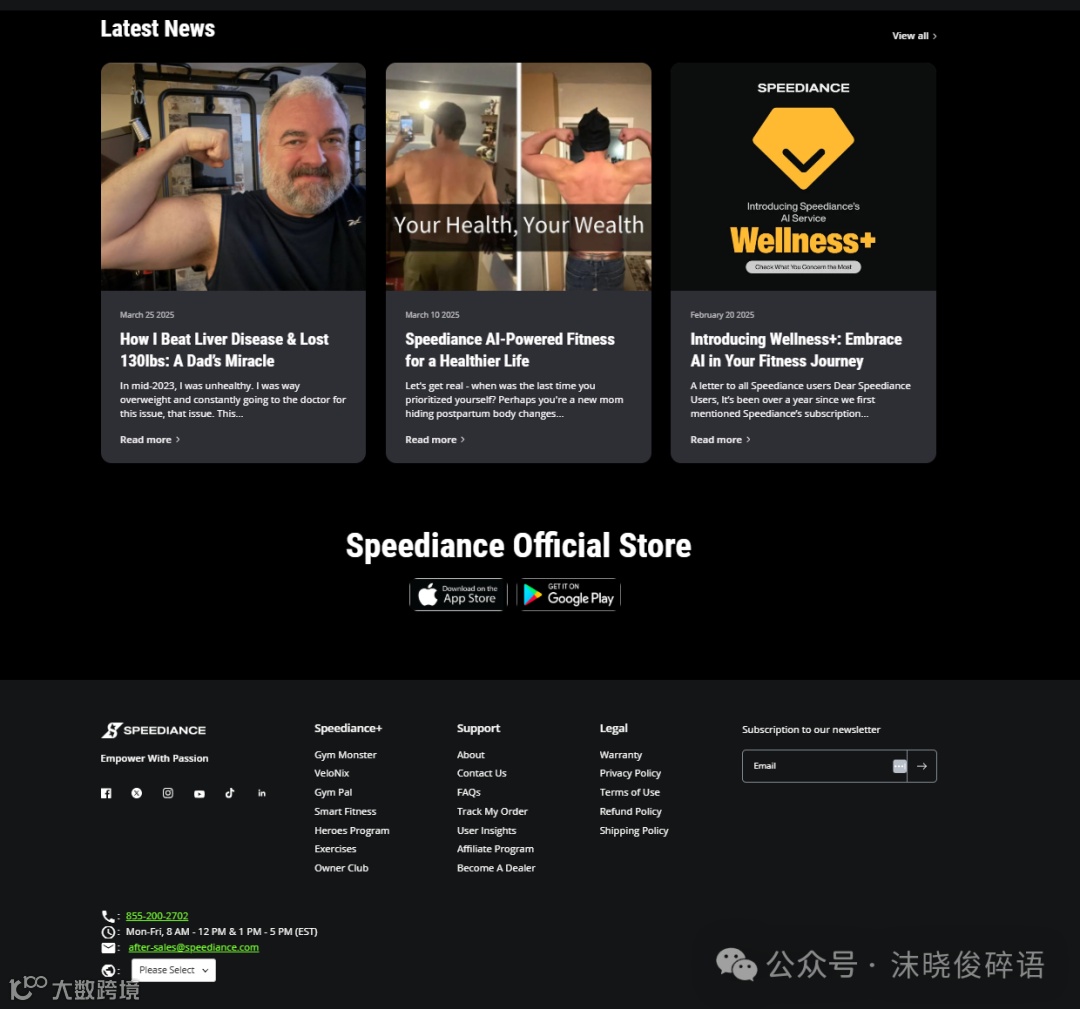
Task: Open Speediance TikTok icon
Action: click(230, 793)
